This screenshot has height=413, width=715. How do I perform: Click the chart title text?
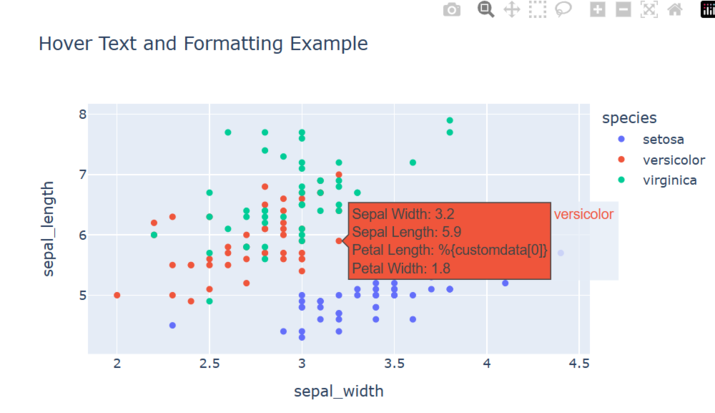203,44
